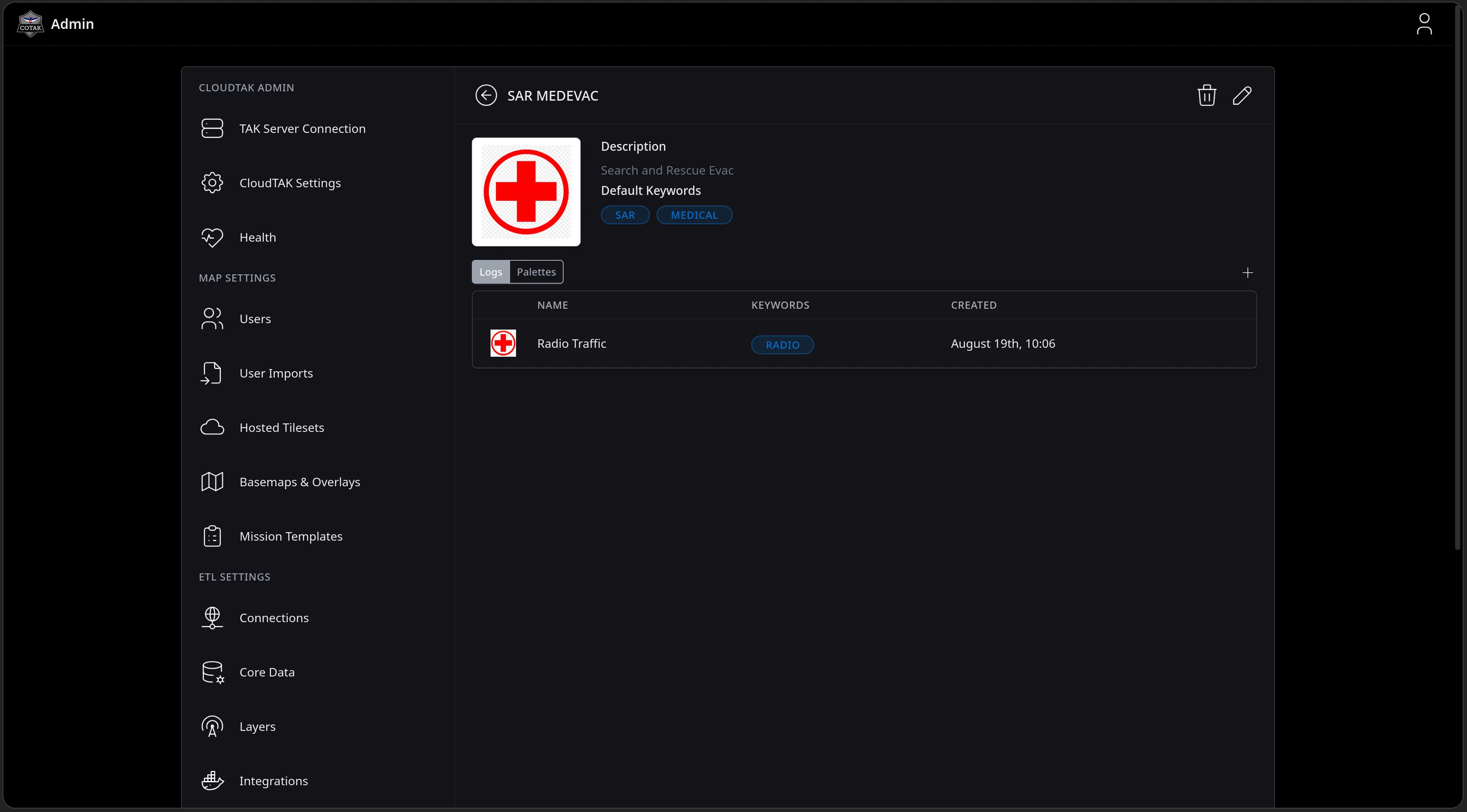This screenshot has width=1467, height=812.
Task: Click the Mission Templates clipboard icon
Action: click(212, 536)
